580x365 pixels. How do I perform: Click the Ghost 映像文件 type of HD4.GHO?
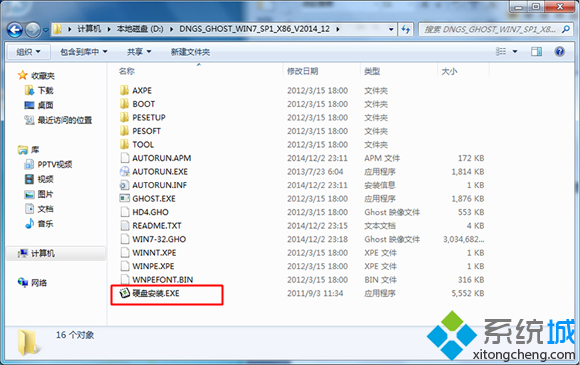click(392, 212)
